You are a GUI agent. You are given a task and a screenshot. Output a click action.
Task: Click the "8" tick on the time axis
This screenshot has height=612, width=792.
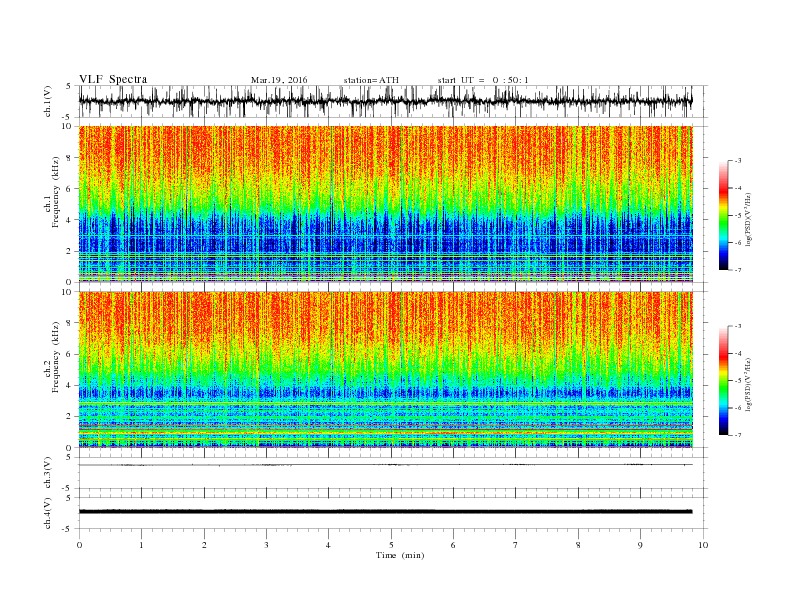point(578,545)
